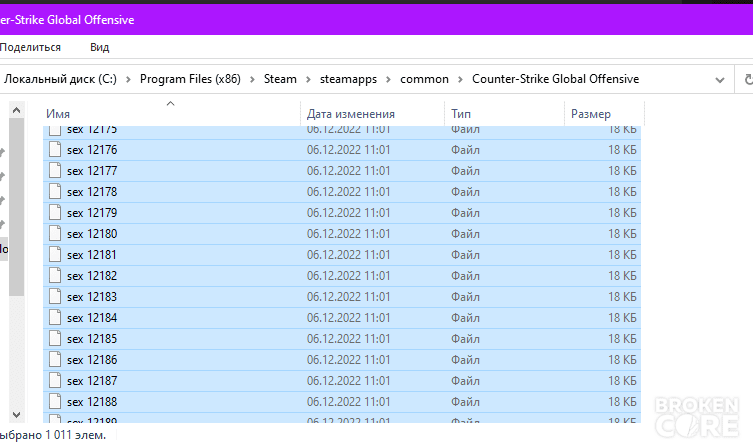Expand chevron after Program Files (x86)
The height and width of the screenshot is (444, 753).
click(252, 80)
